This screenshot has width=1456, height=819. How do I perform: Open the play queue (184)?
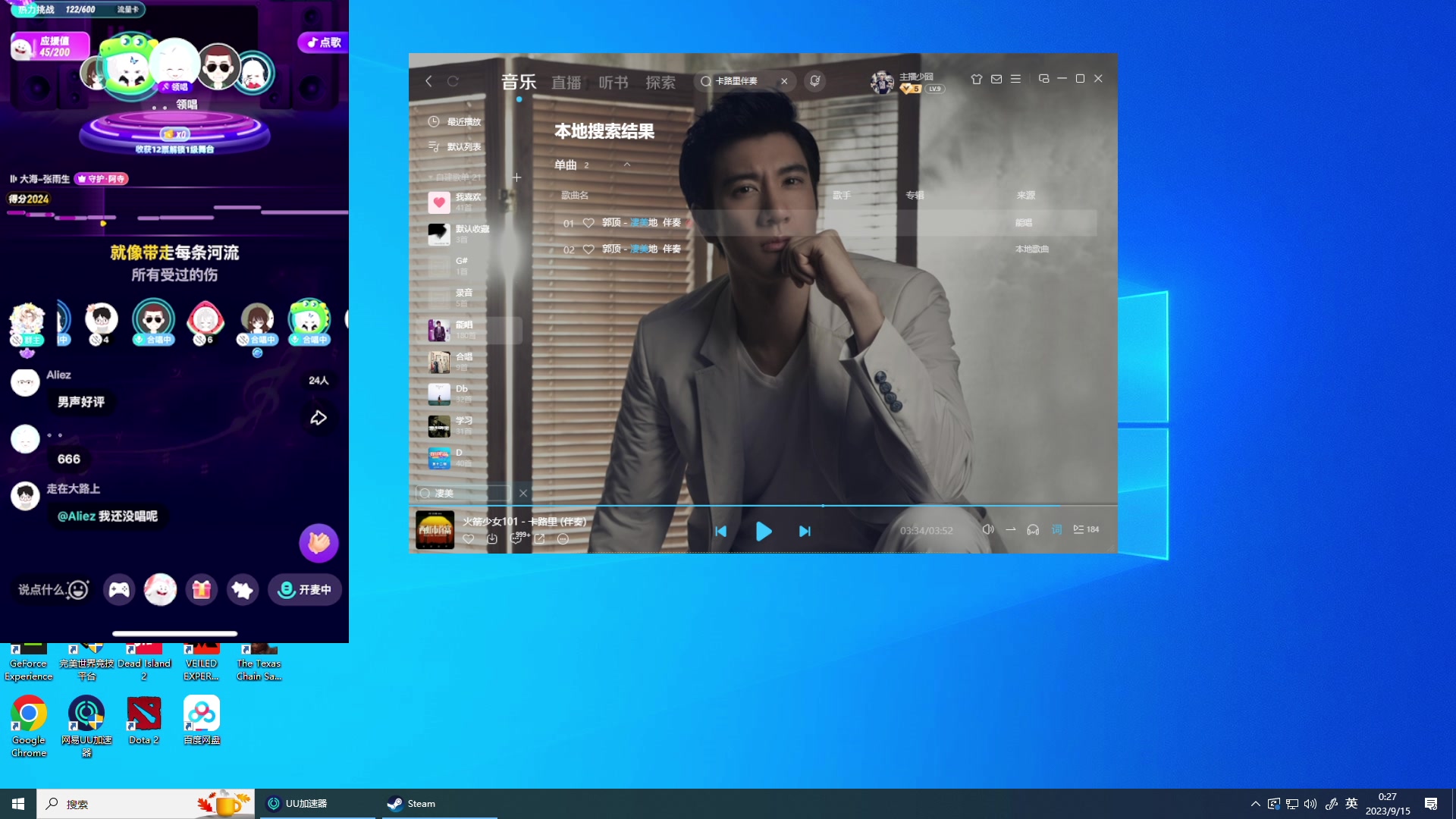pos(1086,529)
